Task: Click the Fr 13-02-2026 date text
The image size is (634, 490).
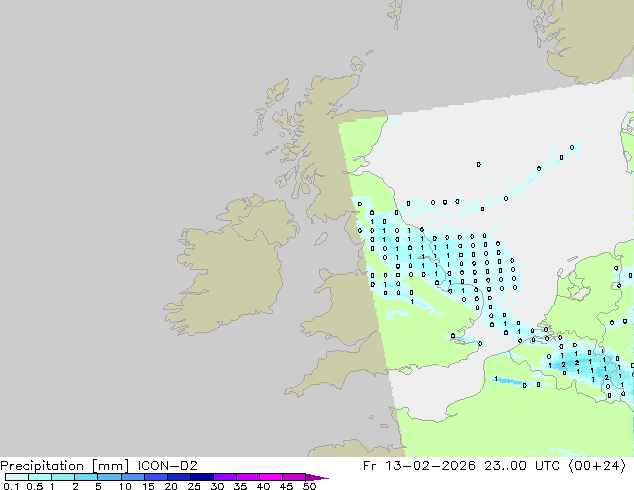Action: pyautogui.click(x=440, y=465)
